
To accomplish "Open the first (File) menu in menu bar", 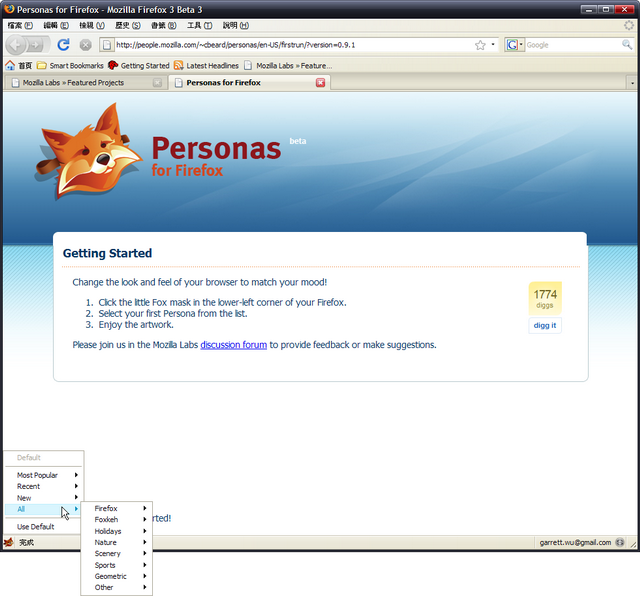I will click(x=20, y=25).
